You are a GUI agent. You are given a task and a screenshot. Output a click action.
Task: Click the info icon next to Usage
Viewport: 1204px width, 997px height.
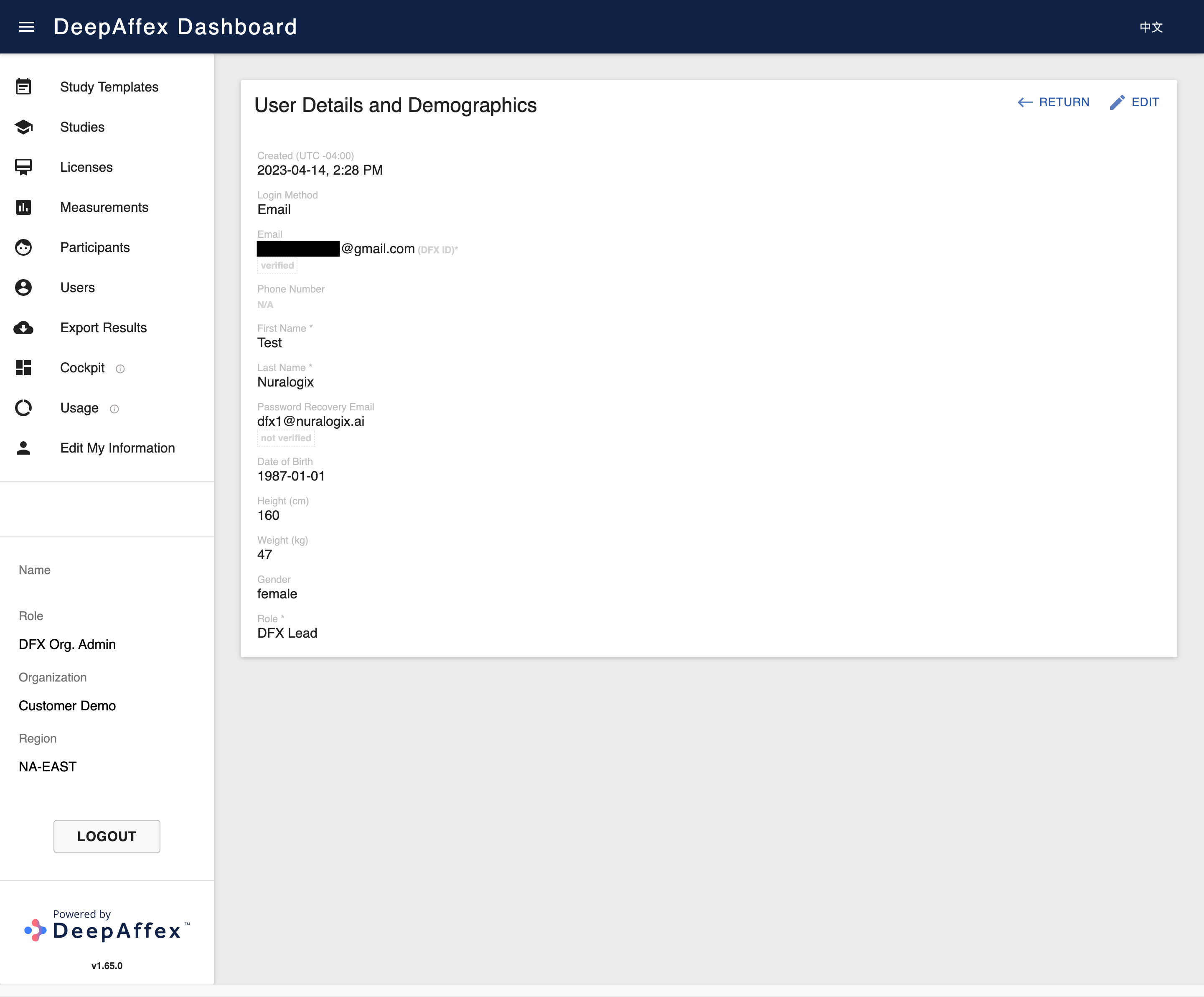coord(114,409)
